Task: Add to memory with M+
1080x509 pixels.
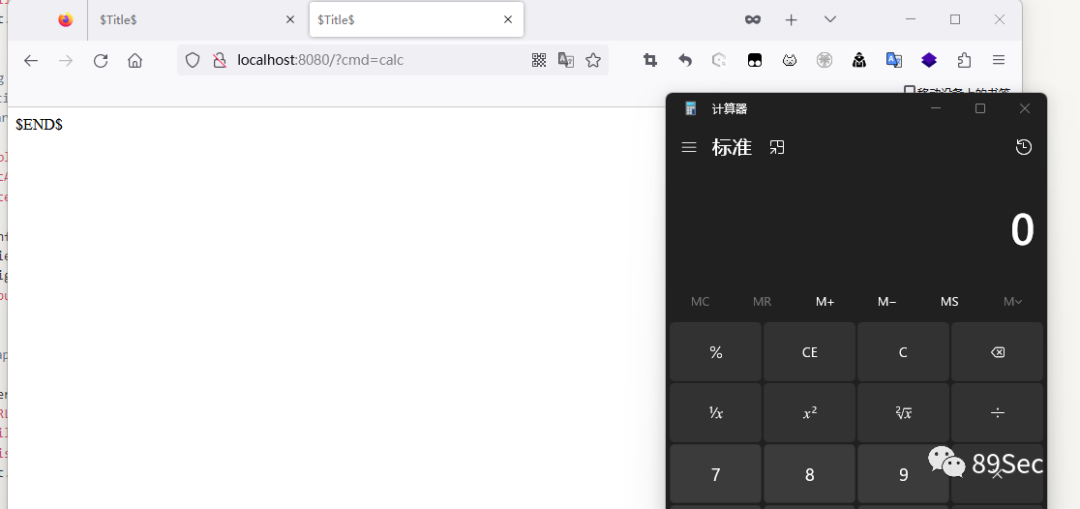Action: tap(824, 302)
